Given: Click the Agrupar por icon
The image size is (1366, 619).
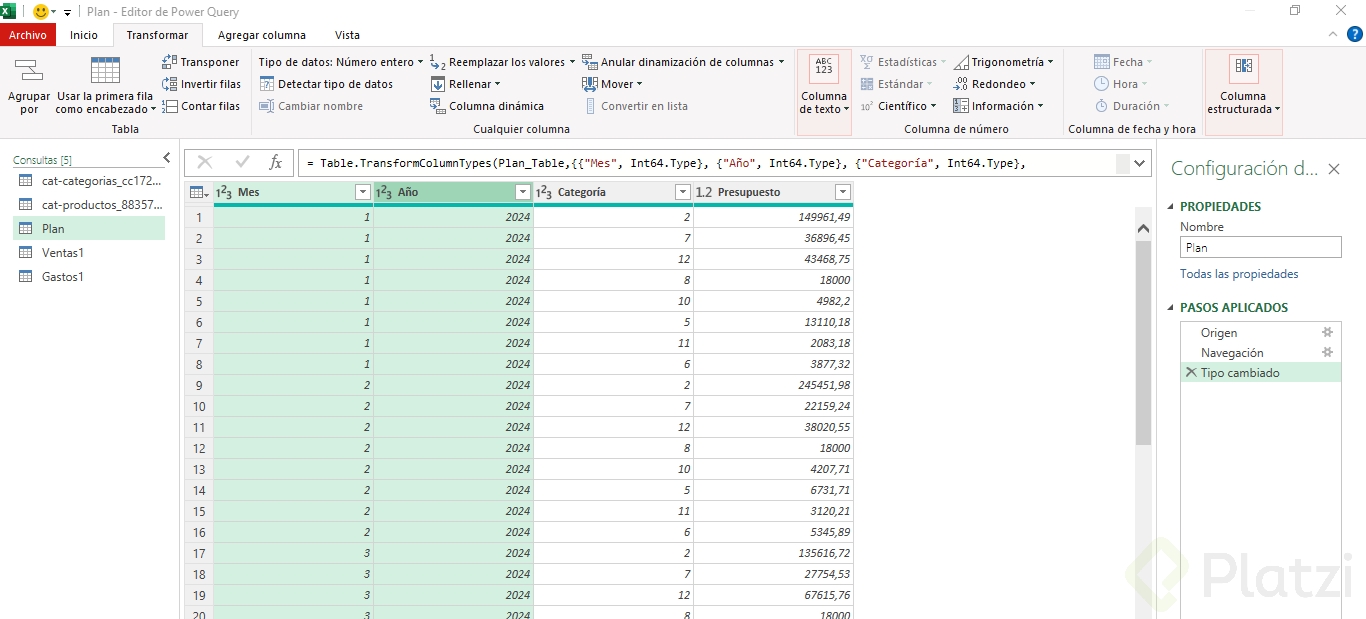Looking at the screenshot, I should pyautogui.click(x=29, y=71).
